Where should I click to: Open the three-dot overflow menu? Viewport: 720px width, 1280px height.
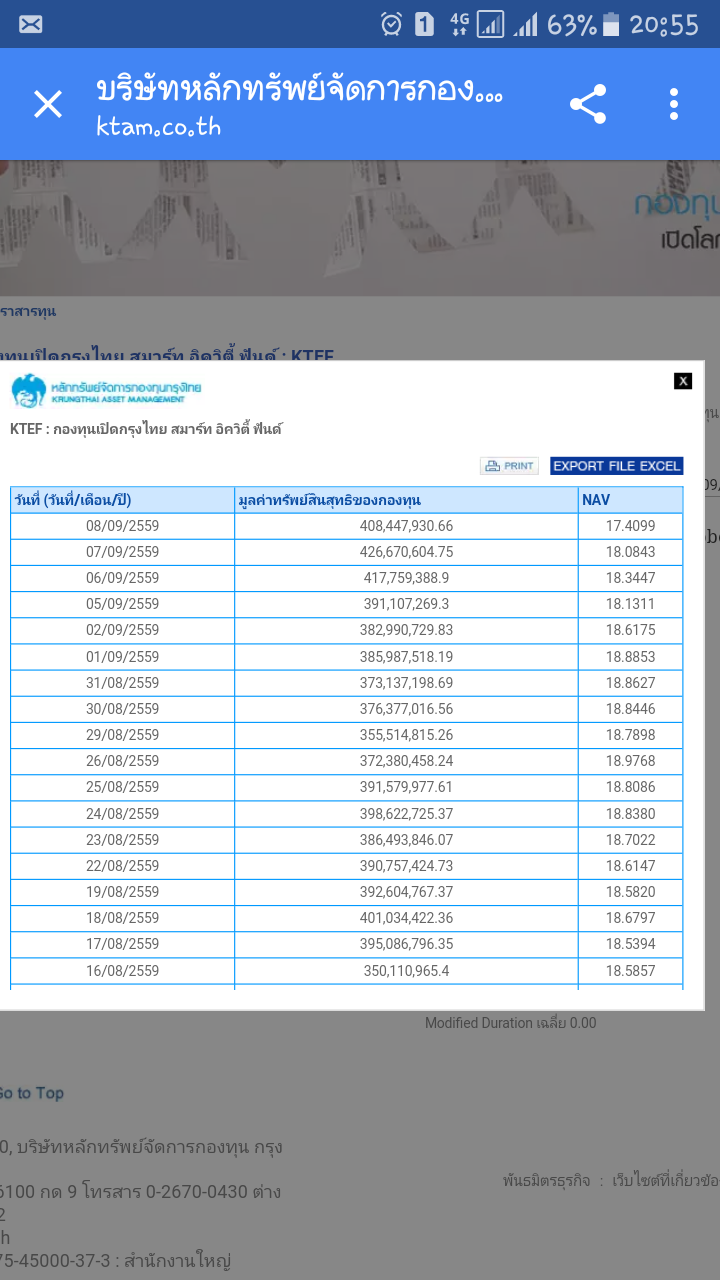[x=674, y=104]
